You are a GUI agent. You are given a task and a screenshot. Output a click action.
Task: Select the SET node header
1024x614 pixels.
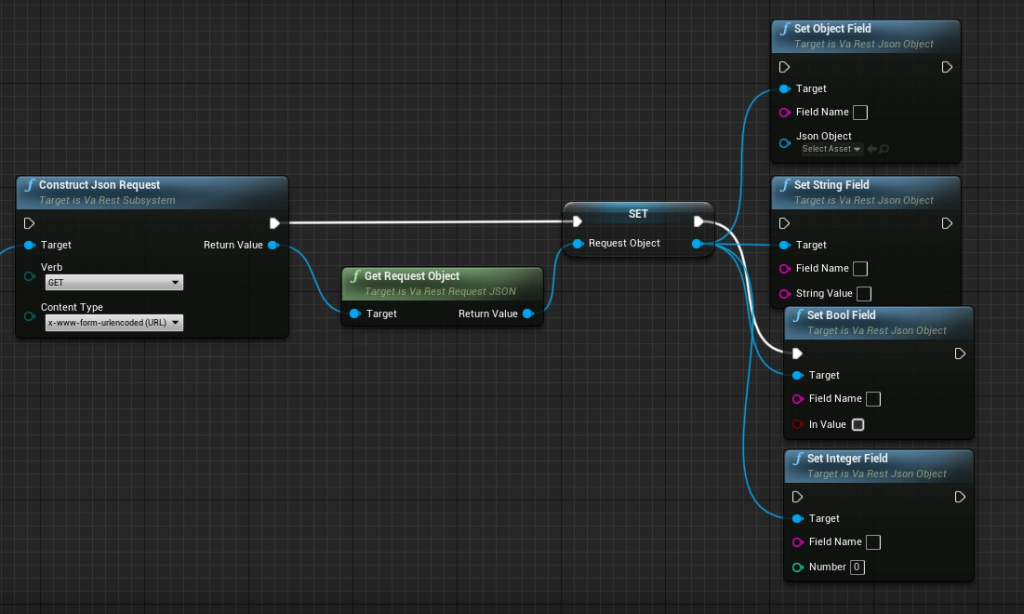pyautogui.click(x=638, y=214)
